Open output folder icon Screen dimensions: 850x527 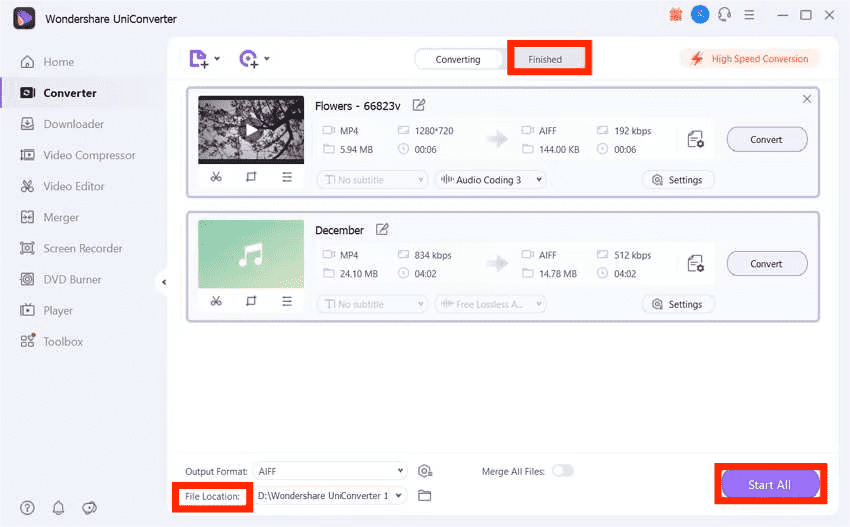pyautogui.click(x=424, y=496)
